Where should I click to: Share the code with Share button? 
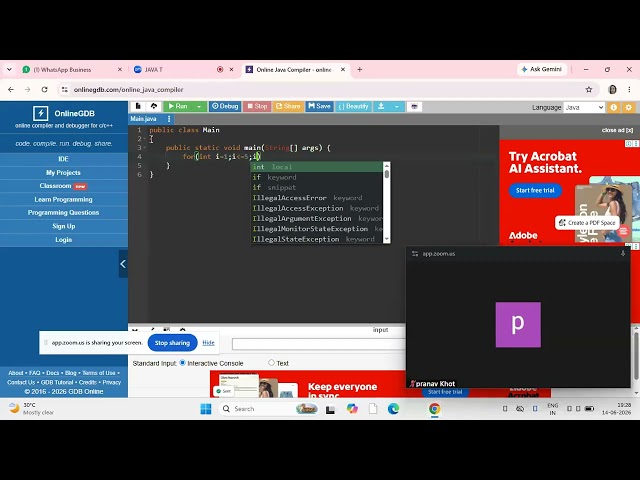point(288,106)
